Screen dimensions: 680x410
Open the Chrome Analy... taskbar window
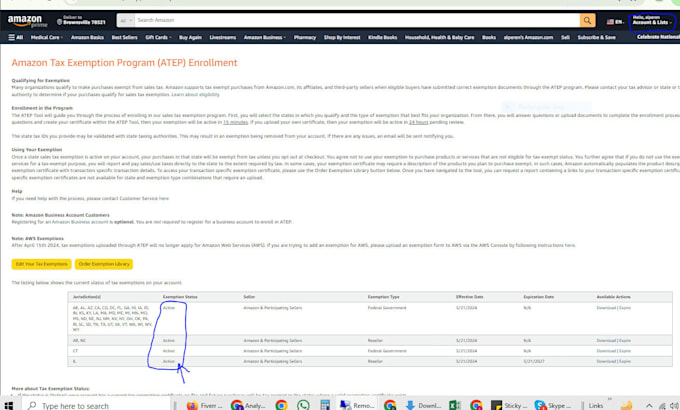pos(248,406)
